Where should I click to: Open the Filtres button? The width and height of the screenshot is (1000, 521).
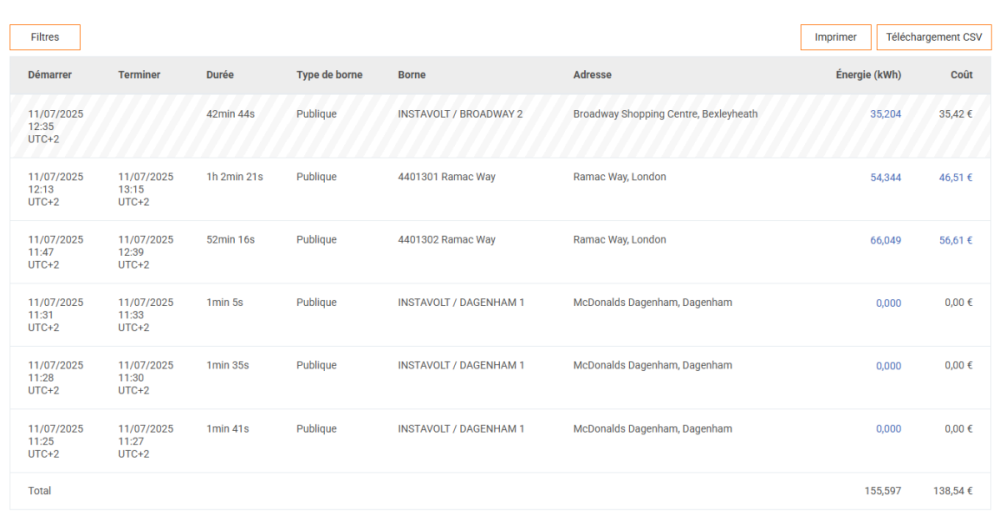(x=45, y=37)
